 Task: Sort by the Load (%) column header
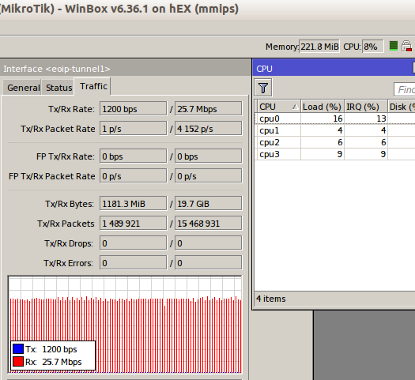coord(322,107)
